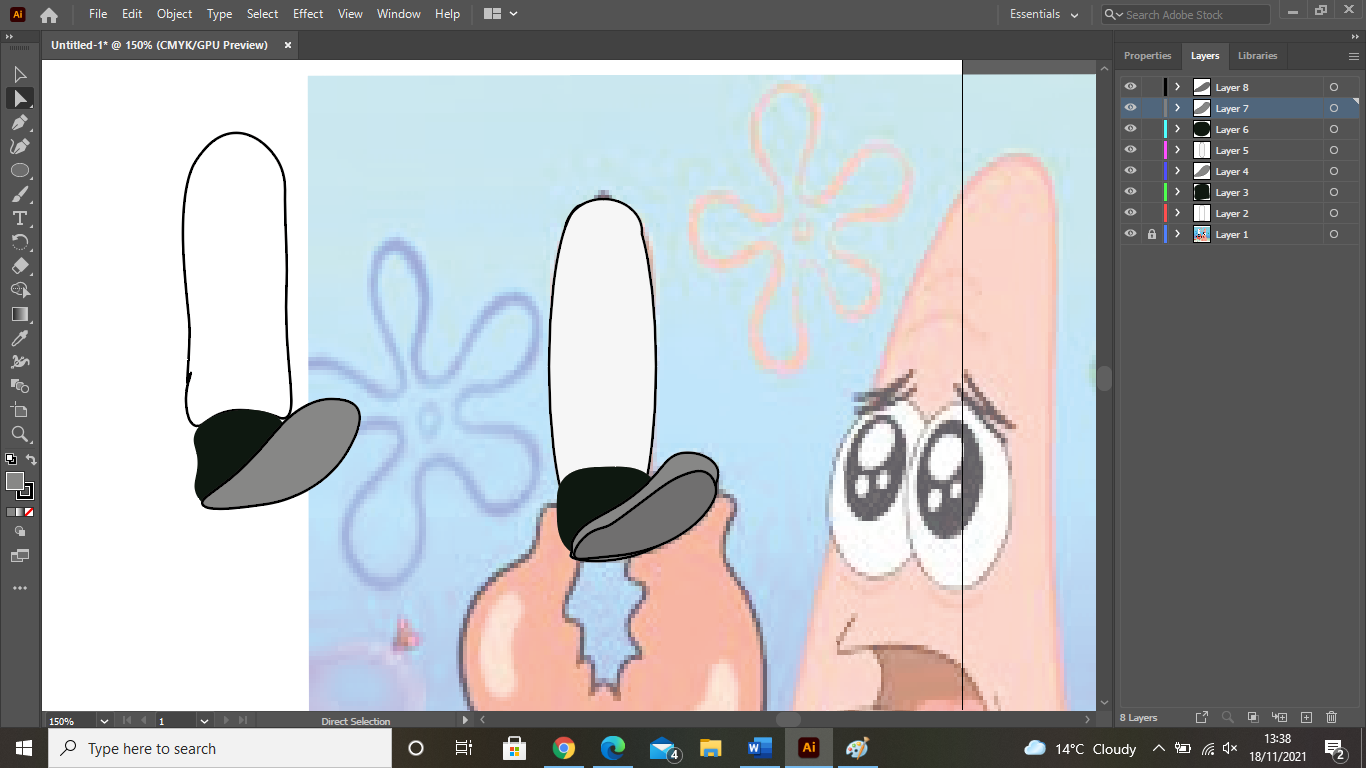Delete selected layer with trash icon
This screenshot has width=1366, height=768.
[1331, 718]
